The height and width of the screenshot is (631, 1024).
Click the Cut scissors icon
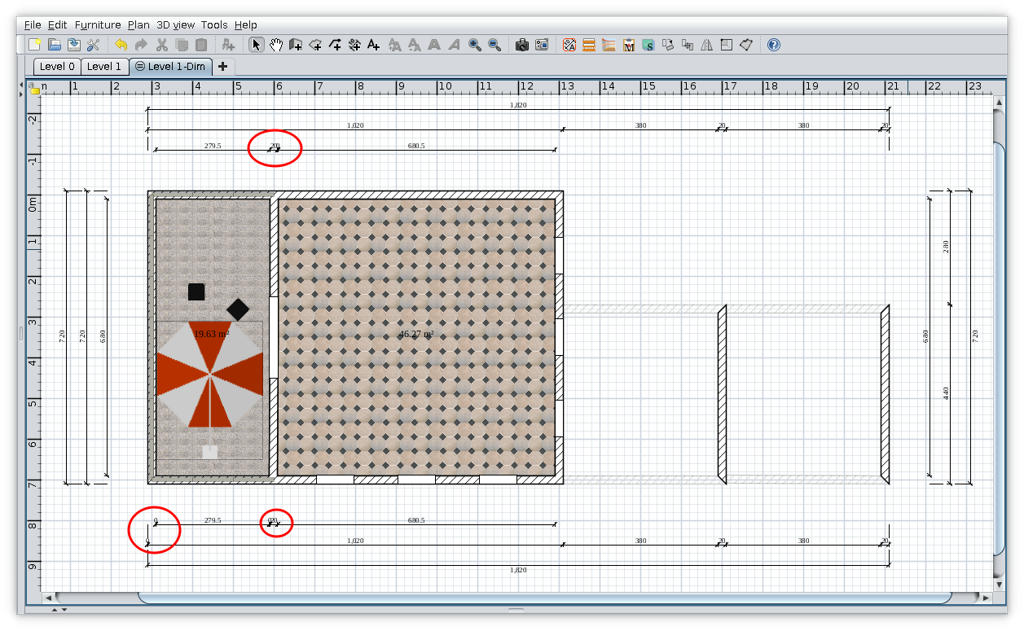[x=161, y=45]
